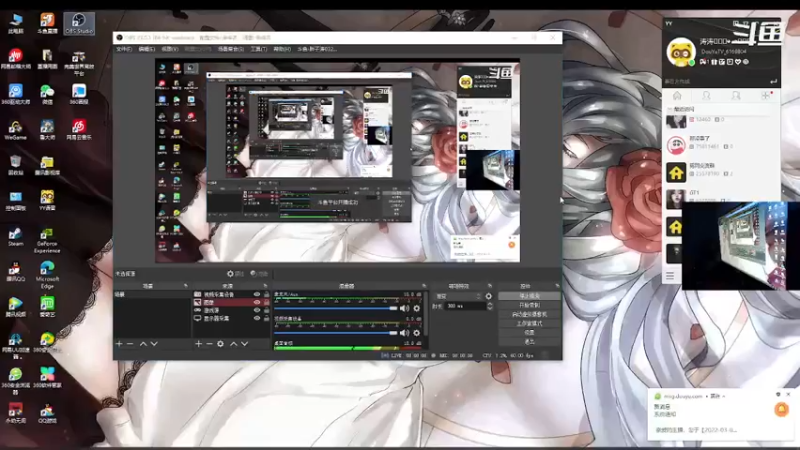
Task: Launch Microsoft Edge from the desktop
Action: (47, 276)
